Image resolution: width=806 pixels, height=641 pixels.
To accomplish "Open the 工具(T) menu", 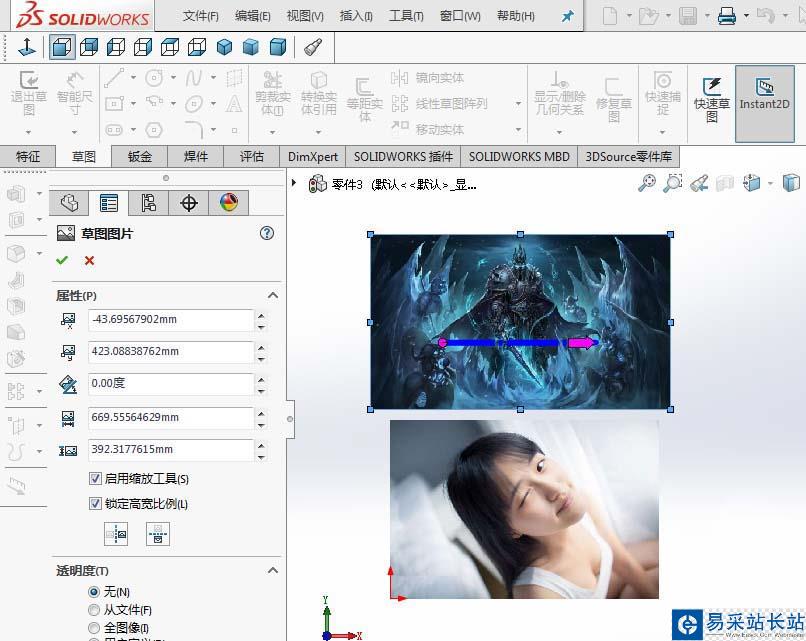I will (406, 16).
